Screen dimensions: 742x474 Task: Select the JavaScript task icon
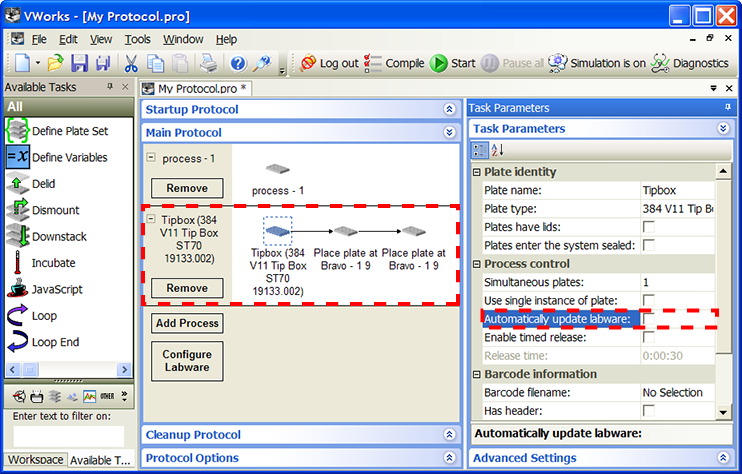click(x=18, y=289)
